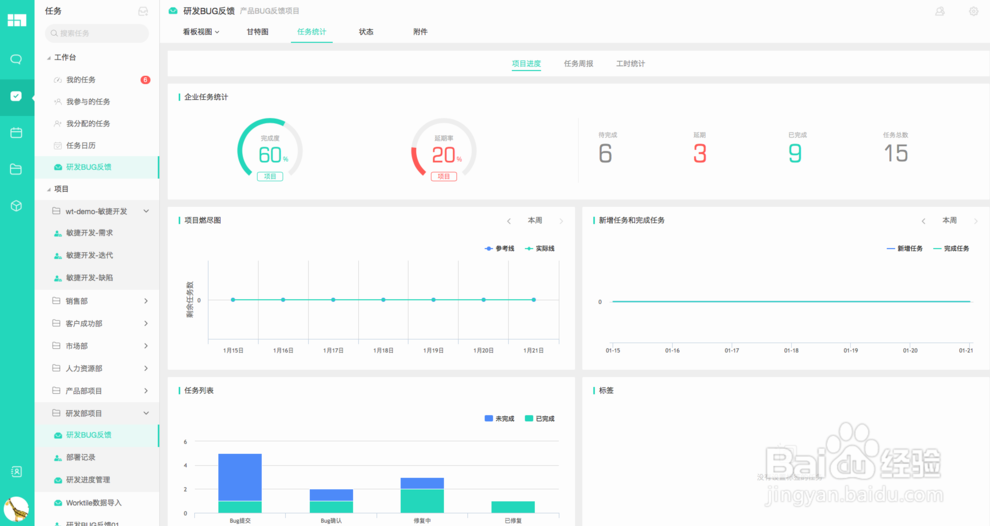The height and width of the screenshot is (526, 990).
Task: Go to previous week in burndown chart
Action: click(x=508, y=221)
